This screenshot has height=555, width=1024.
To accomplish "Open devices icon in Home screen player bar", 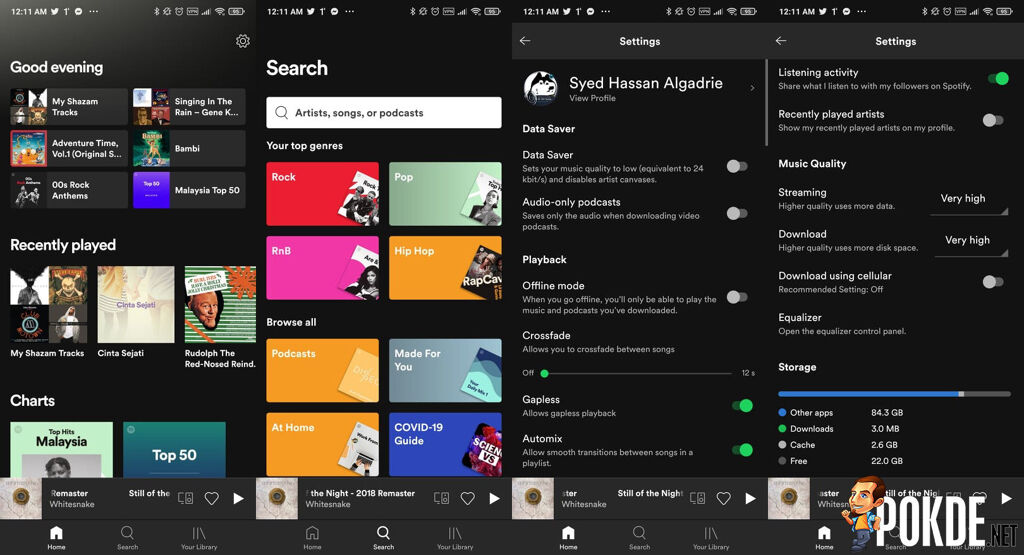I will [x=185, y=498].
